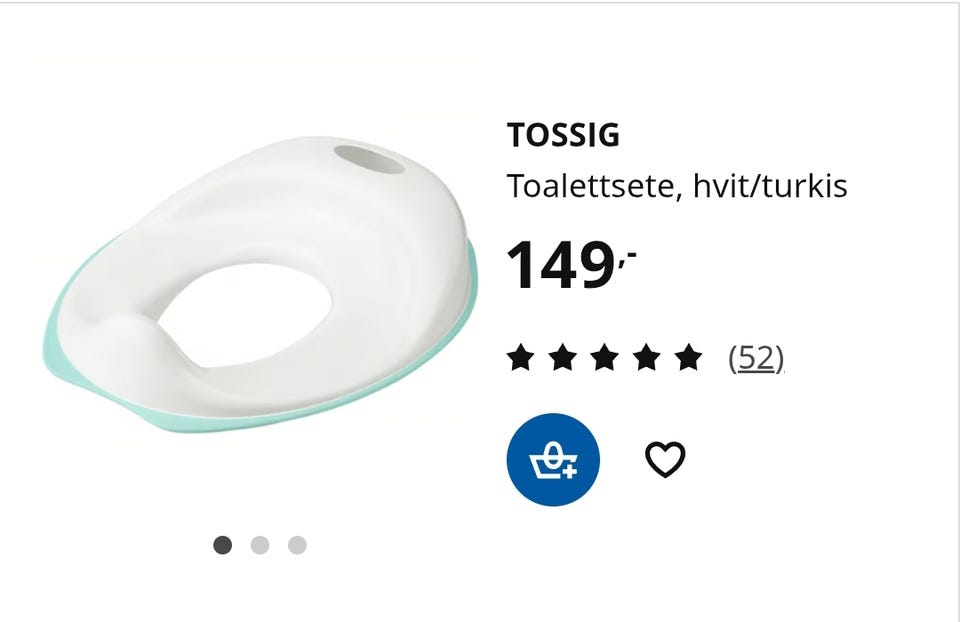Image resolution: width=960 pixels, height=622 pixels.
Task: Click the second rating star
Action: pos(563,357)
